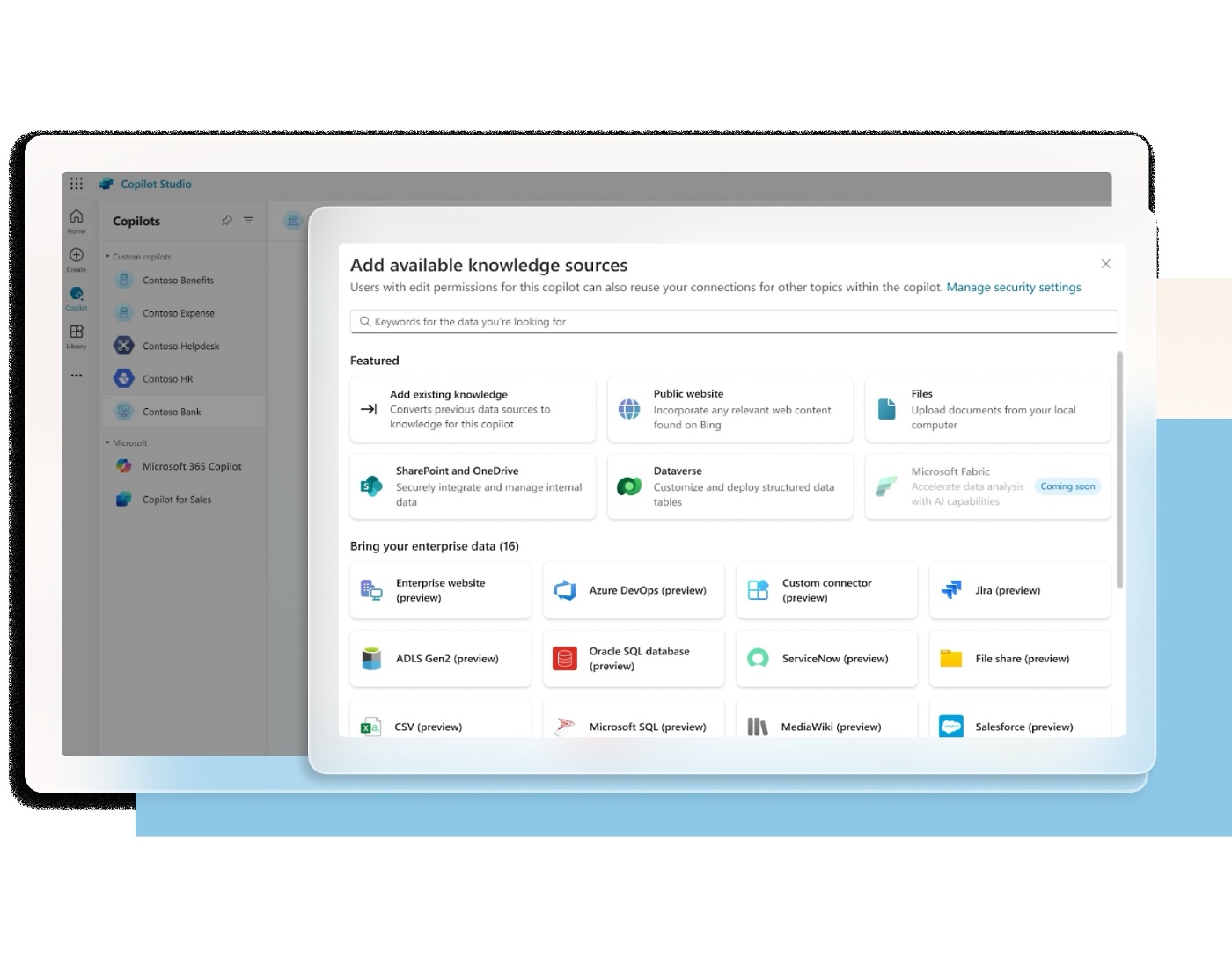1232x979 pixels.
Task: Open Copilot for Sales entry
Action: [x=183, y=500]
